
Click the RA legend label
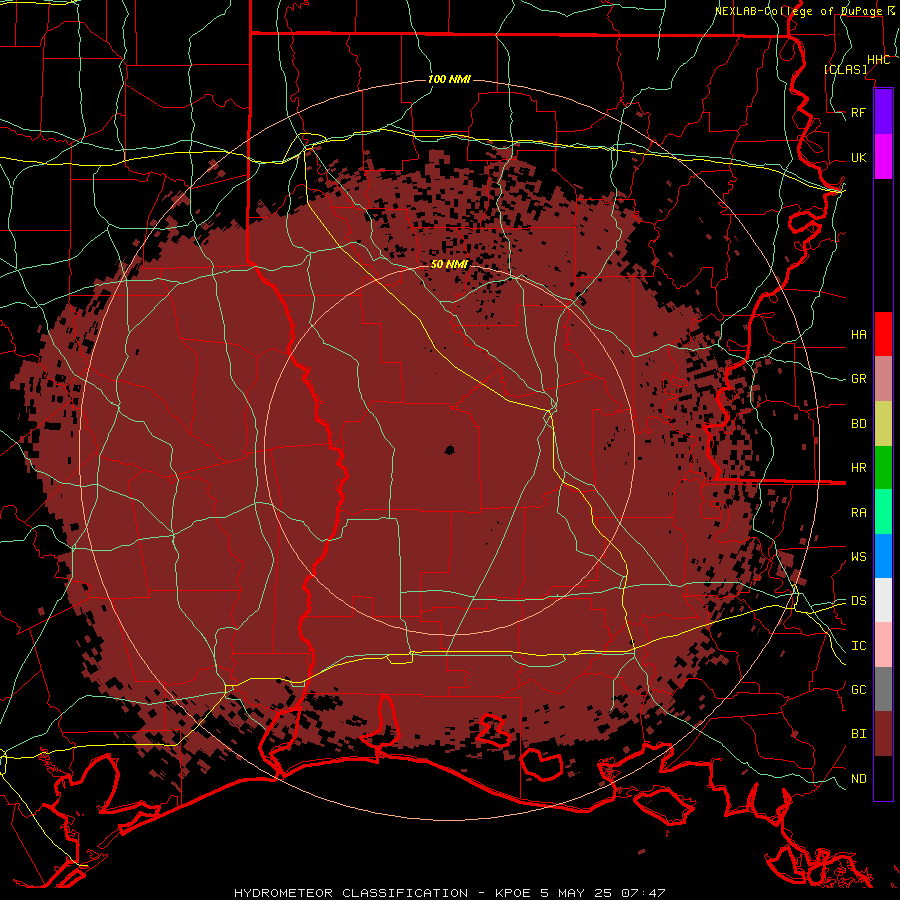coord(858,513)
